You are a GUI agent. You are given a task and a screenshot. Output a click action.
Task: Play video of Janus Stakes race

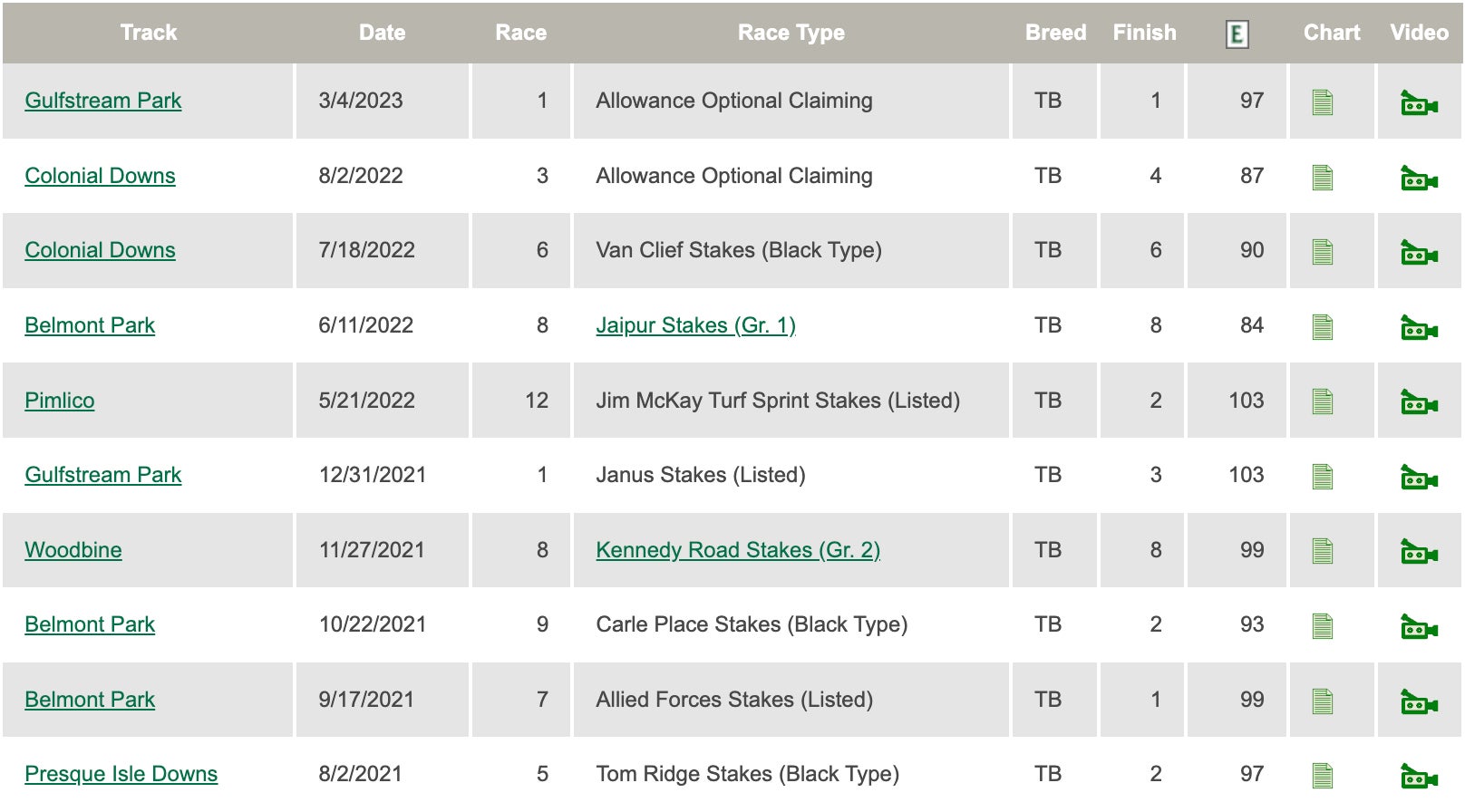tap(1419, 478)
